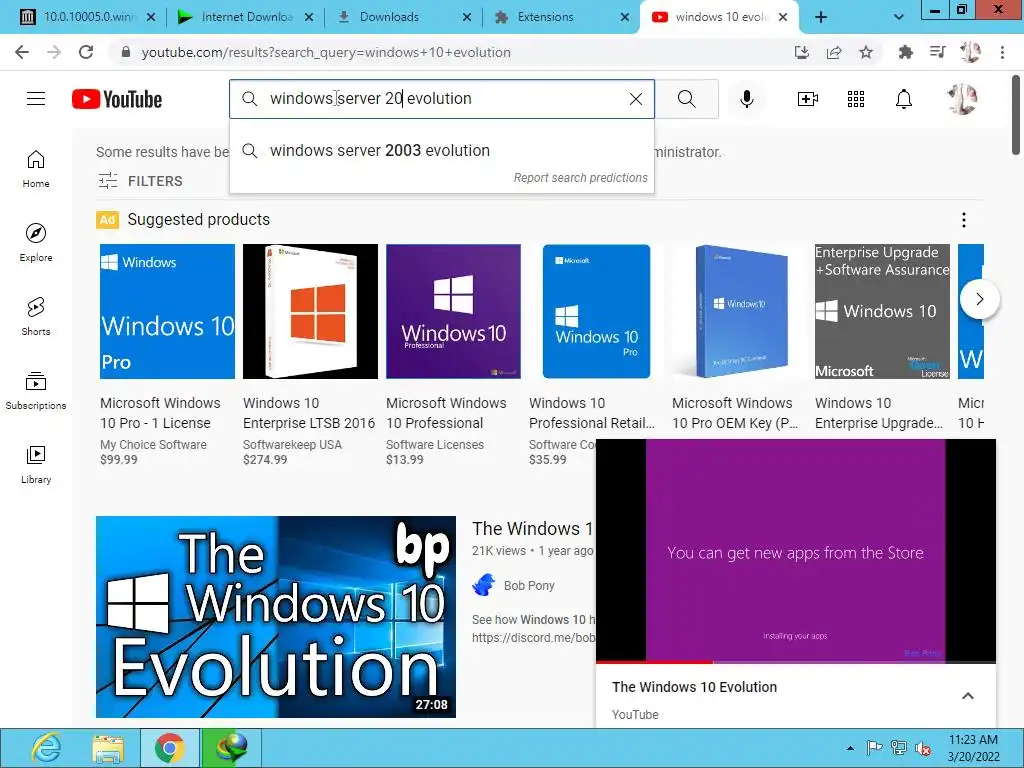Click the My Choice Software seller text
Screen dimensions: 1024x768
pyautogui.click(x=153, y=445)
